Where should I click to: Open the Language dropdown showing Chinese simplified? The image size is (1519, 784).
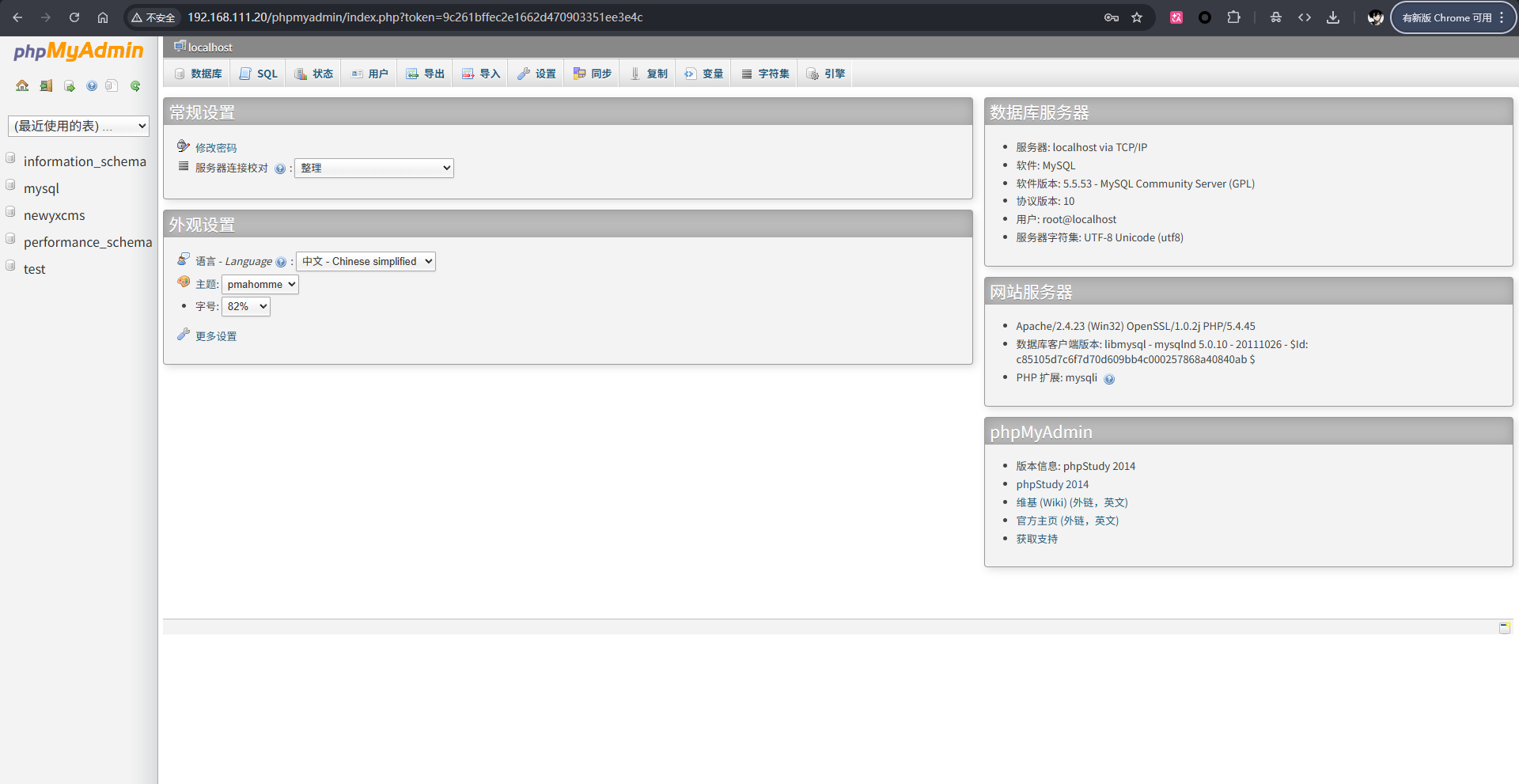coord(366,261)
